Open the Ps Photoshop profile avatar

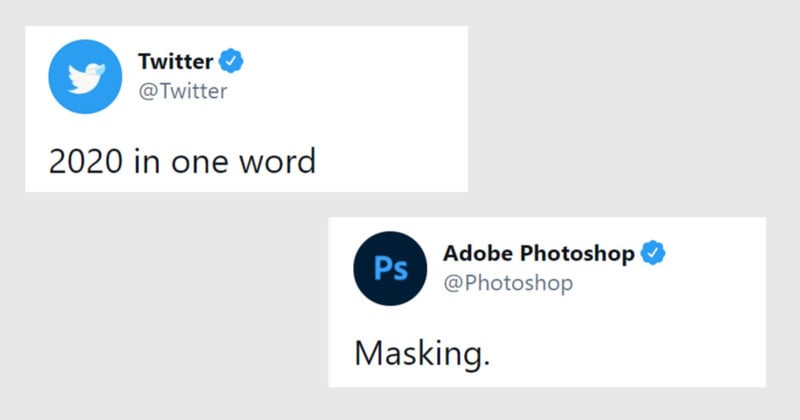click(391, 268)
